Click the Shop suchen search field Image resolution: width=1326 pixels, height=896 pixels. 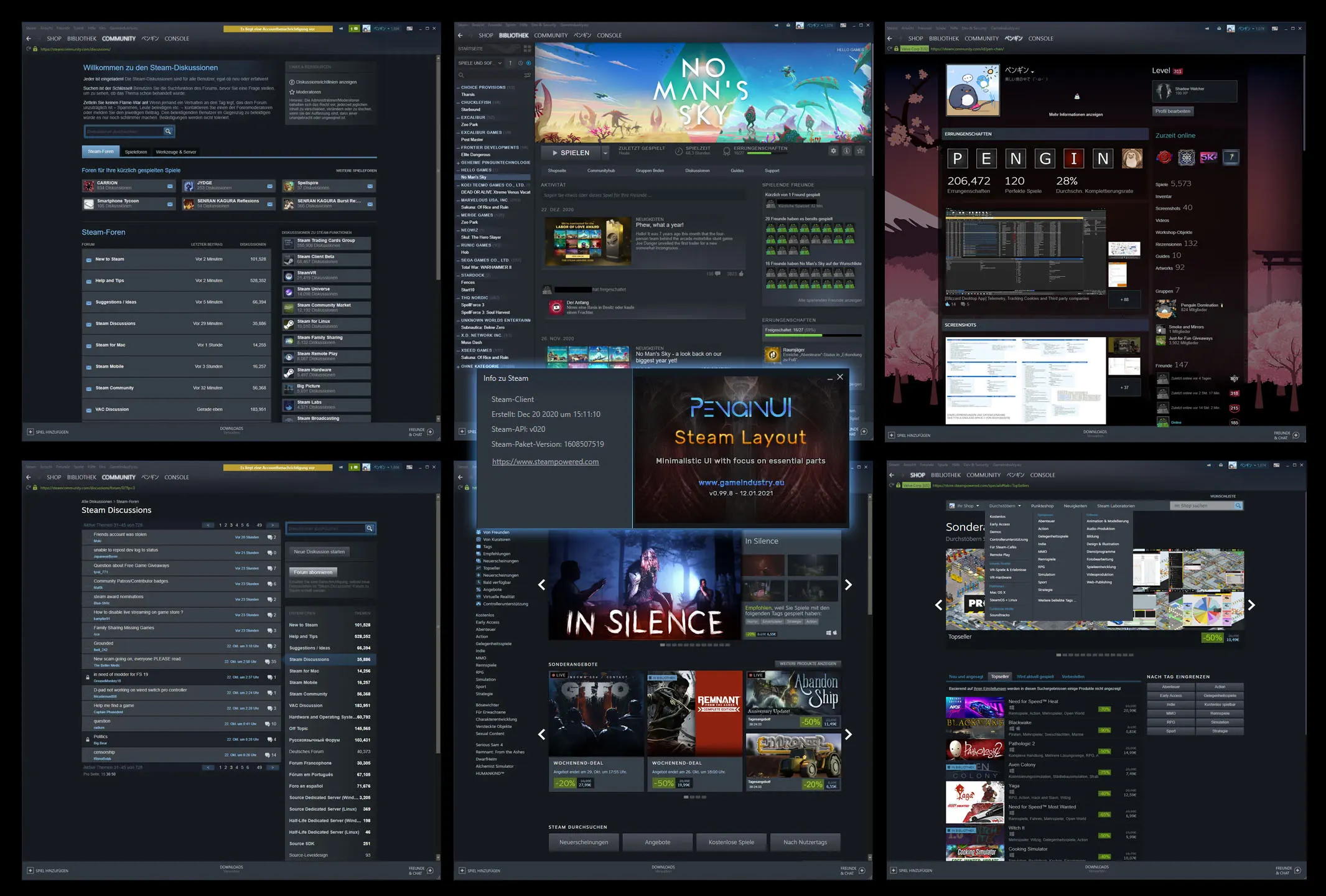tap(1200, 506)
